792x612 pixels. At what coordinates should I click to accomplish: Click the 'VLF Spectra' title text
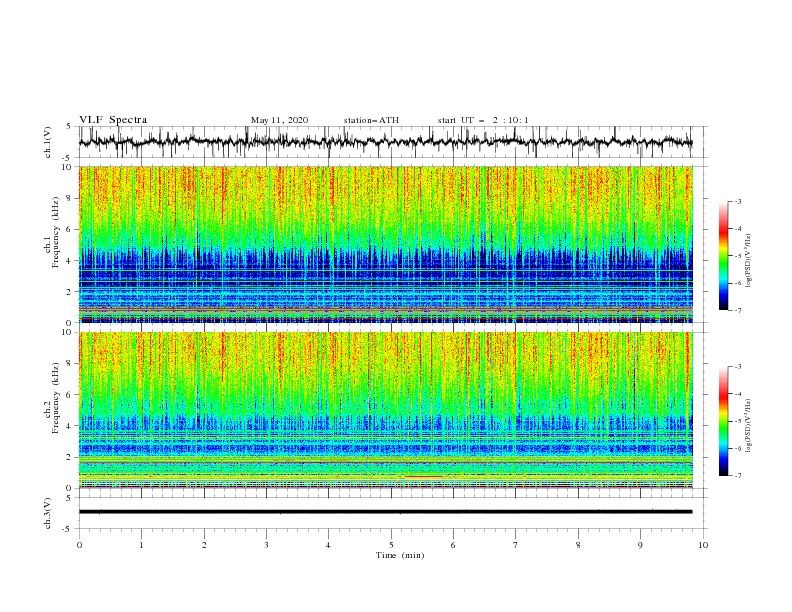[x=113, y=120]
